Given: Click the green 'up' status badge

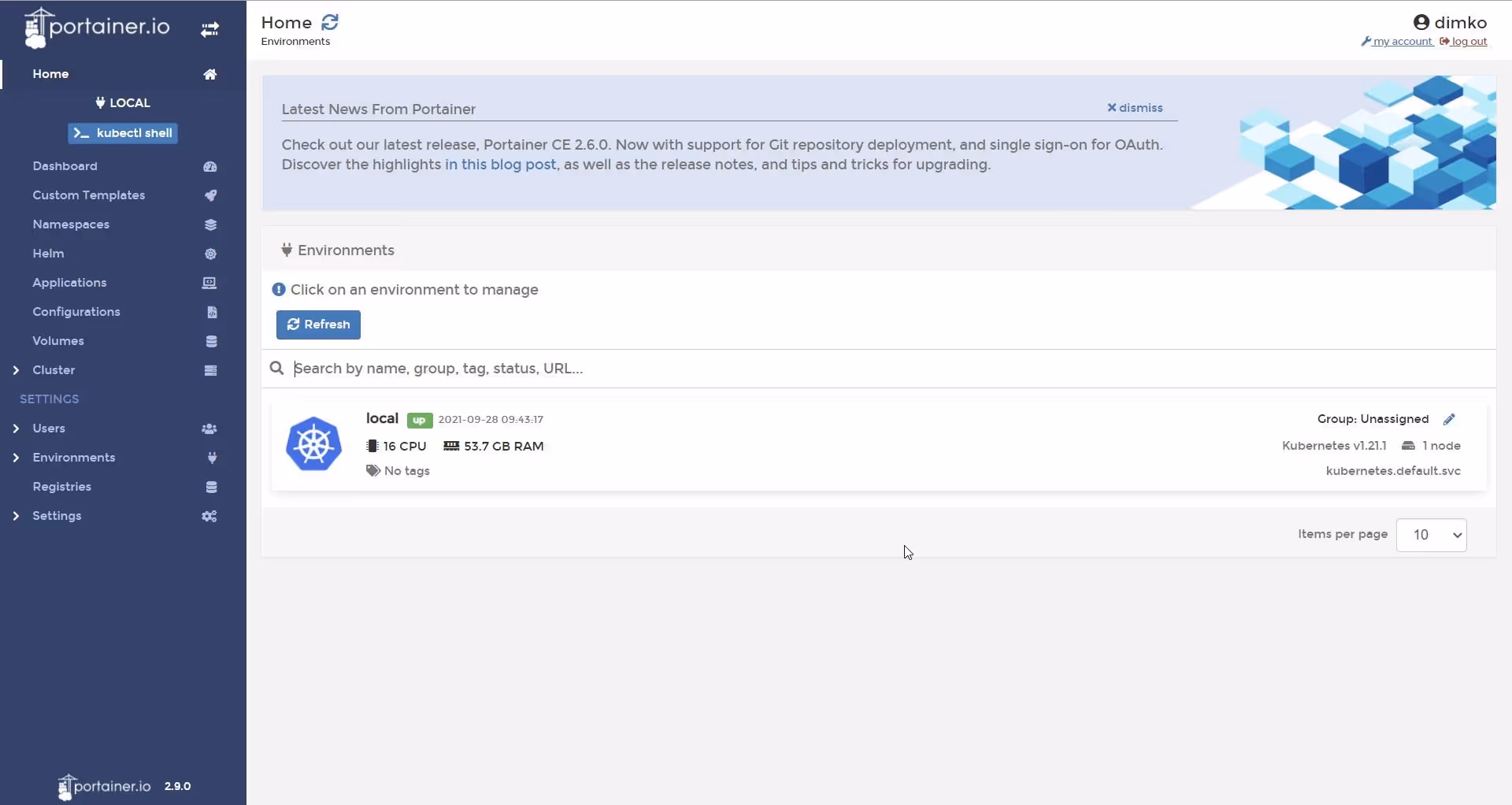Looking at the screenshot, I should pos(420,420).
